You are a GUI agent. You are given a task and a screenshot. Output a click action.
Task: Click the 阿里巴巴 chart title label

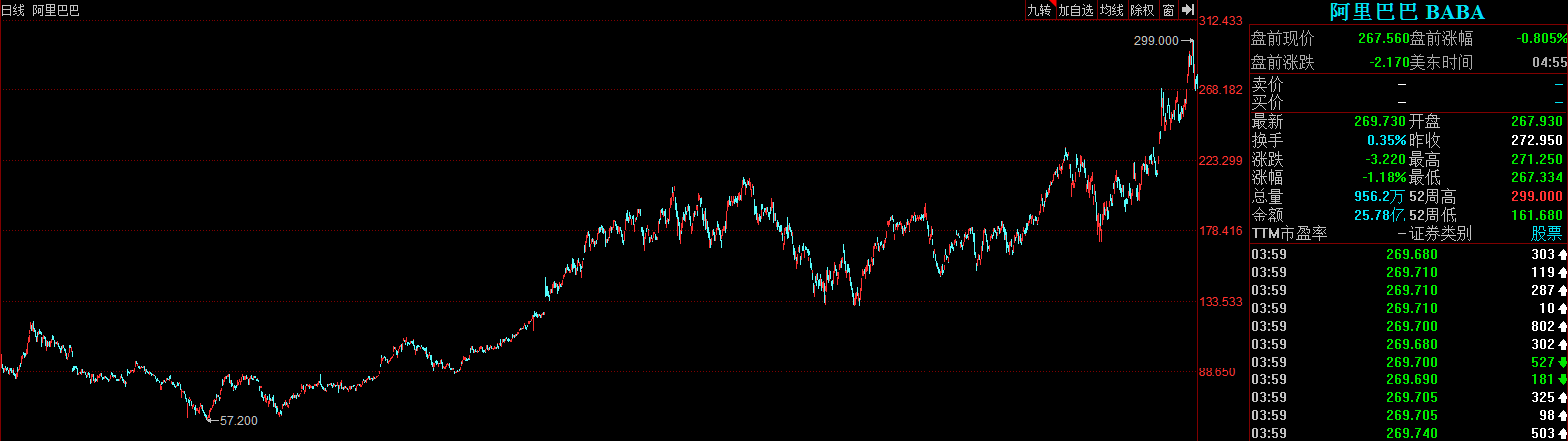56,10
